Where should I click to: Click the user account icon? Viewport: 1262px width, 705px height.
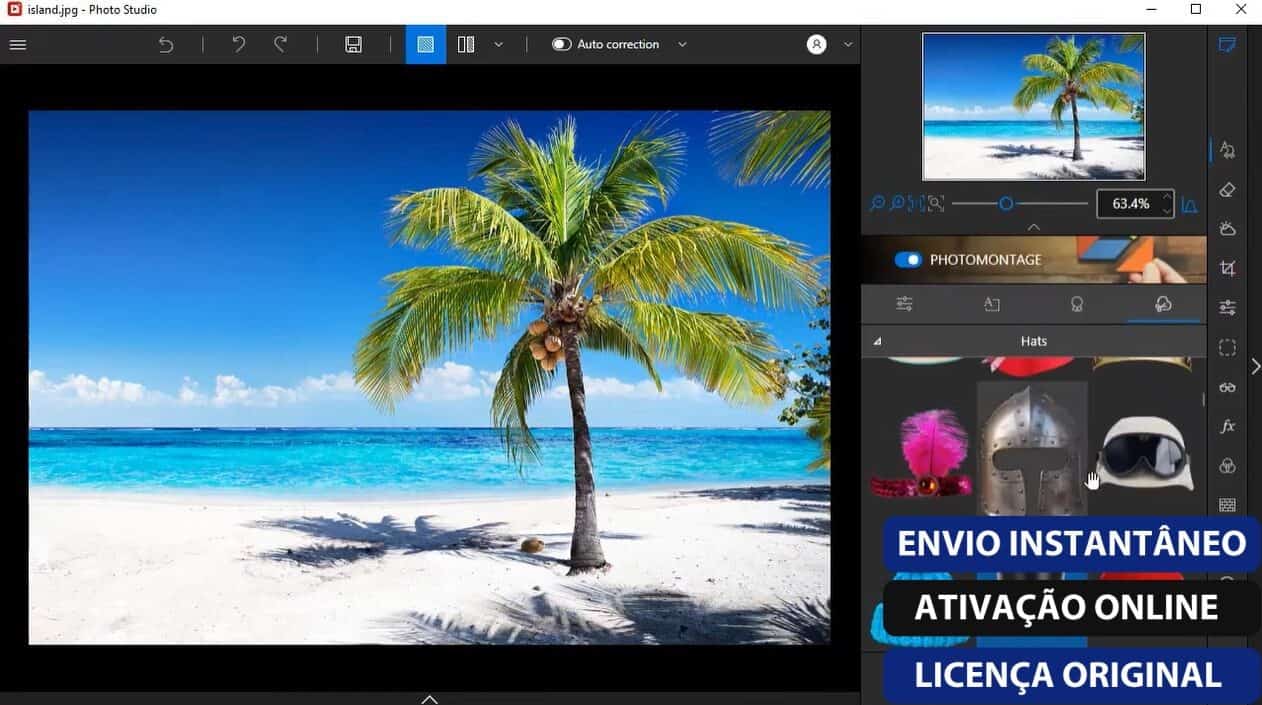[x=817, y=45]
